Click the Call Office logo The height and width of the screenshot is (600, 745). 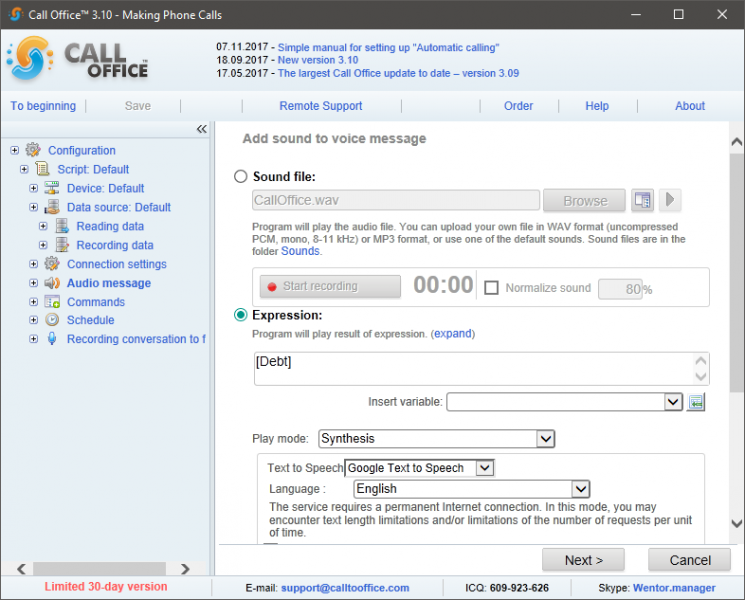click(x=78, y=59)
